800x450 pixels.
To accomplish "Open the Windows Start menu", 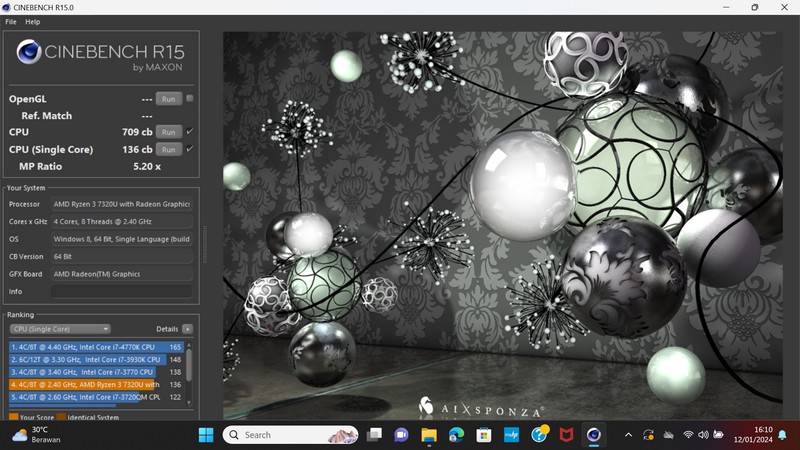I will (205, 435).
